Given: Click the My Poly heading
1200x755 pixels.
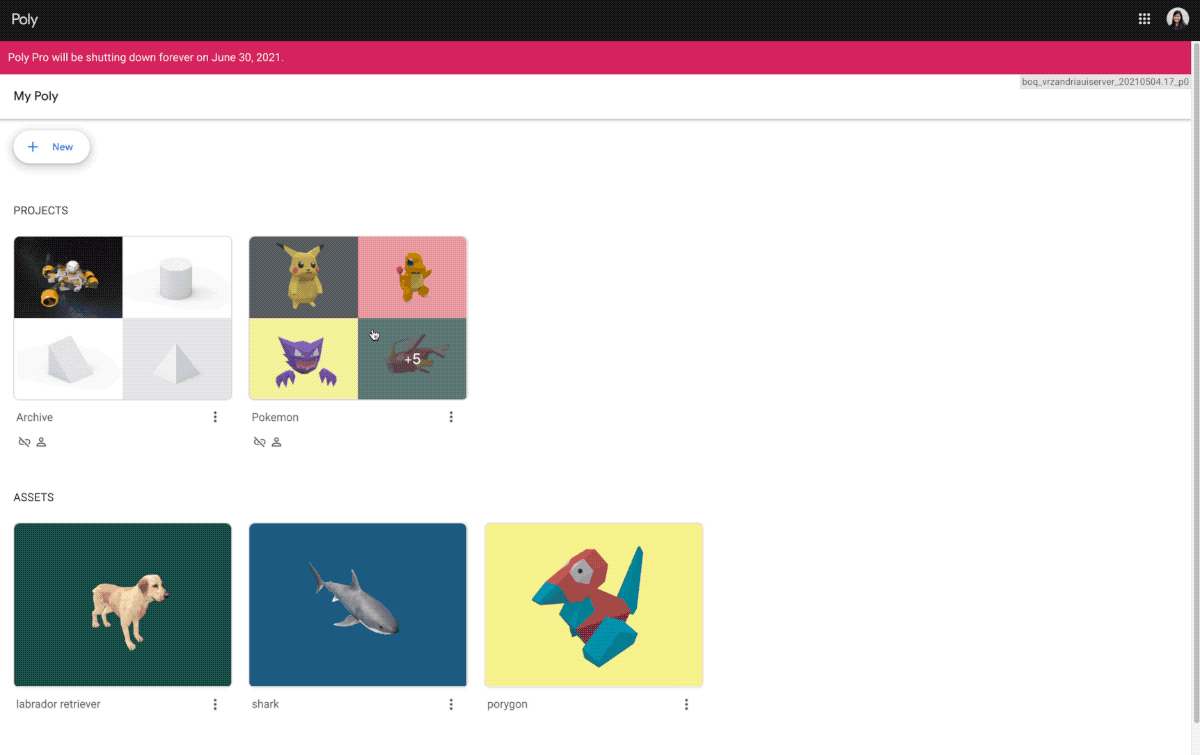Looking at the screenshot, I should pos(36,97).
